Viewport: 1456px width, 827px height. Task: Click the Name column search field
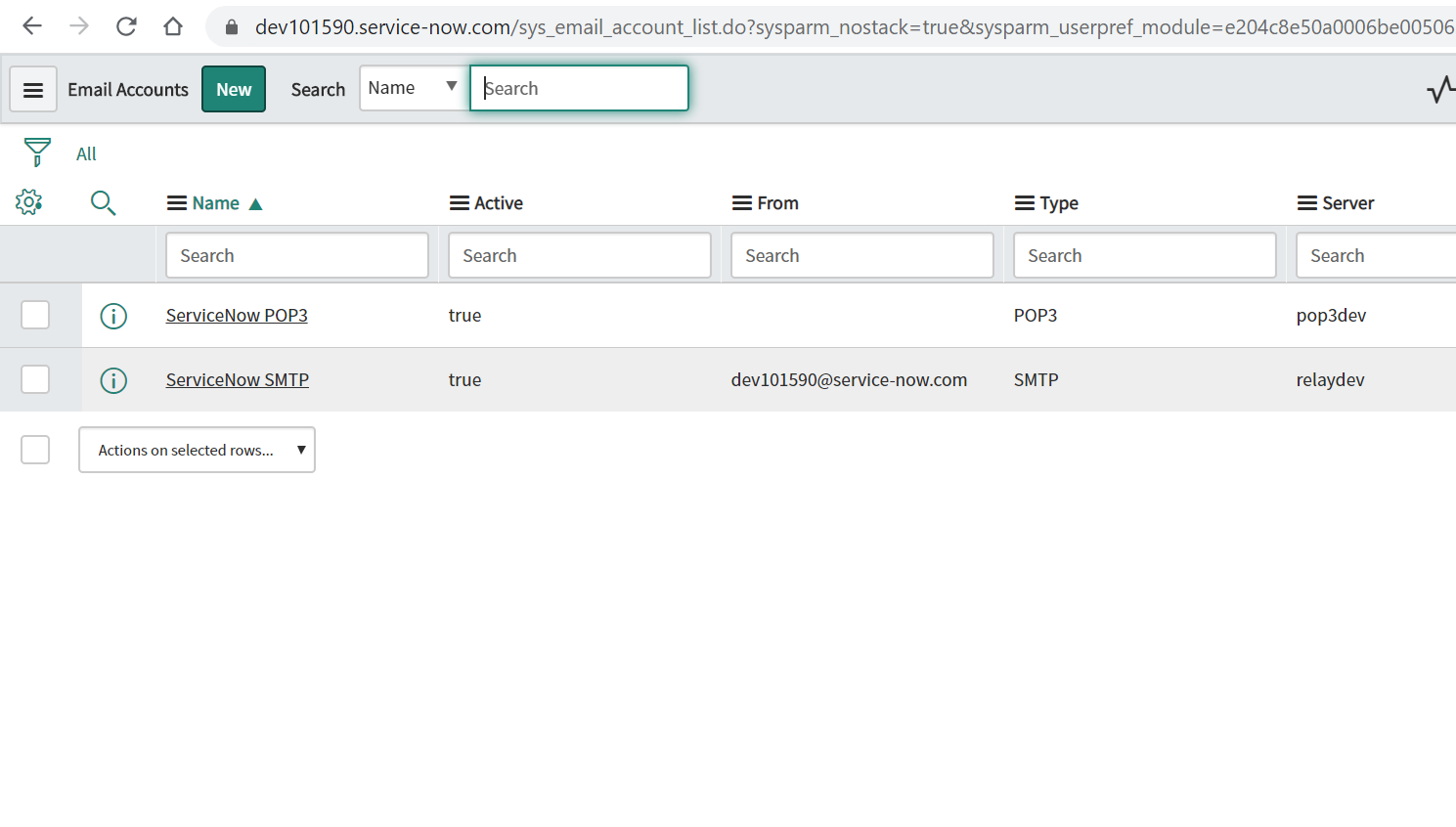(297, 255)
